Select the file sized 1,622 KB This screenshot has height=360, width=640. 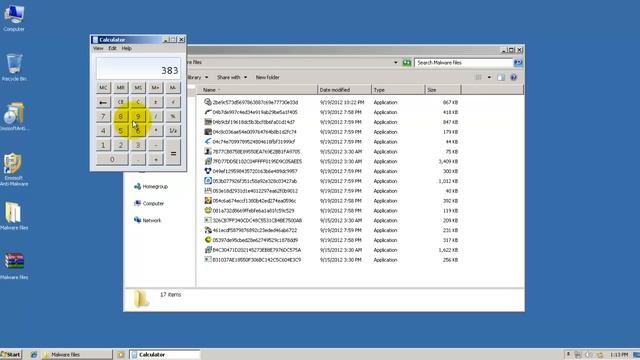click(331, 250)
